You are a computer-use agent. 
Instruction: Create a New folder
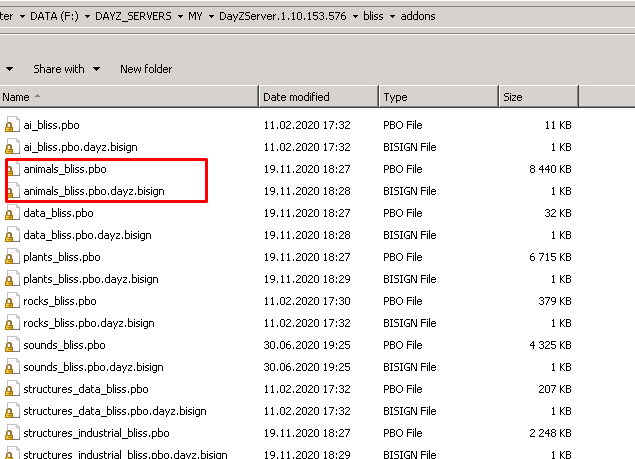tap(146, 69)
